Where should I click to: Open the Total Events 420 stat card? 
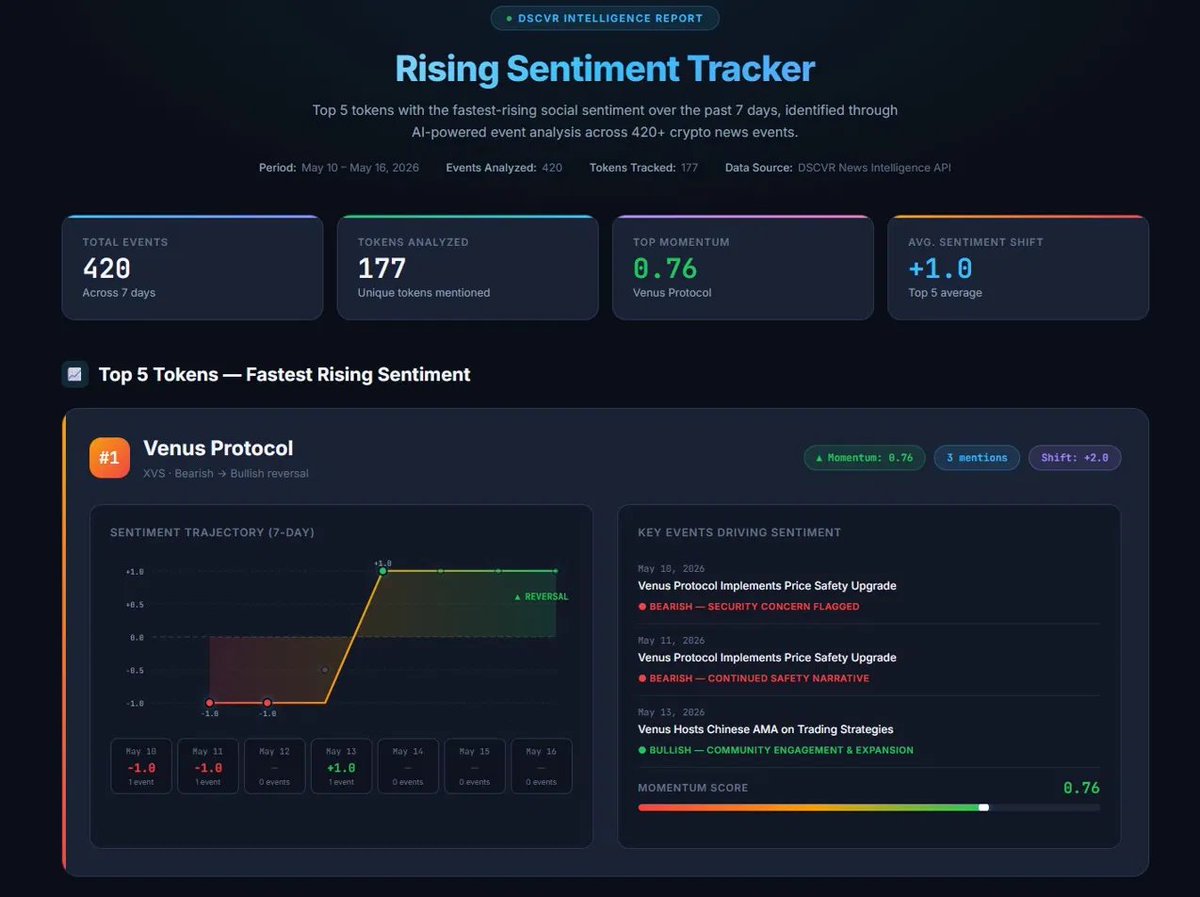(x=193, y=267)
